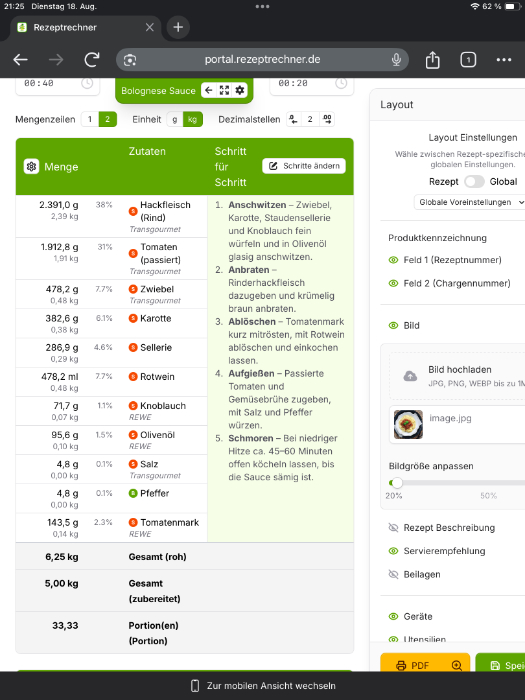Viewport: 525px width, 700px height.
Task: Open the tab overview button
Action: 468,59
